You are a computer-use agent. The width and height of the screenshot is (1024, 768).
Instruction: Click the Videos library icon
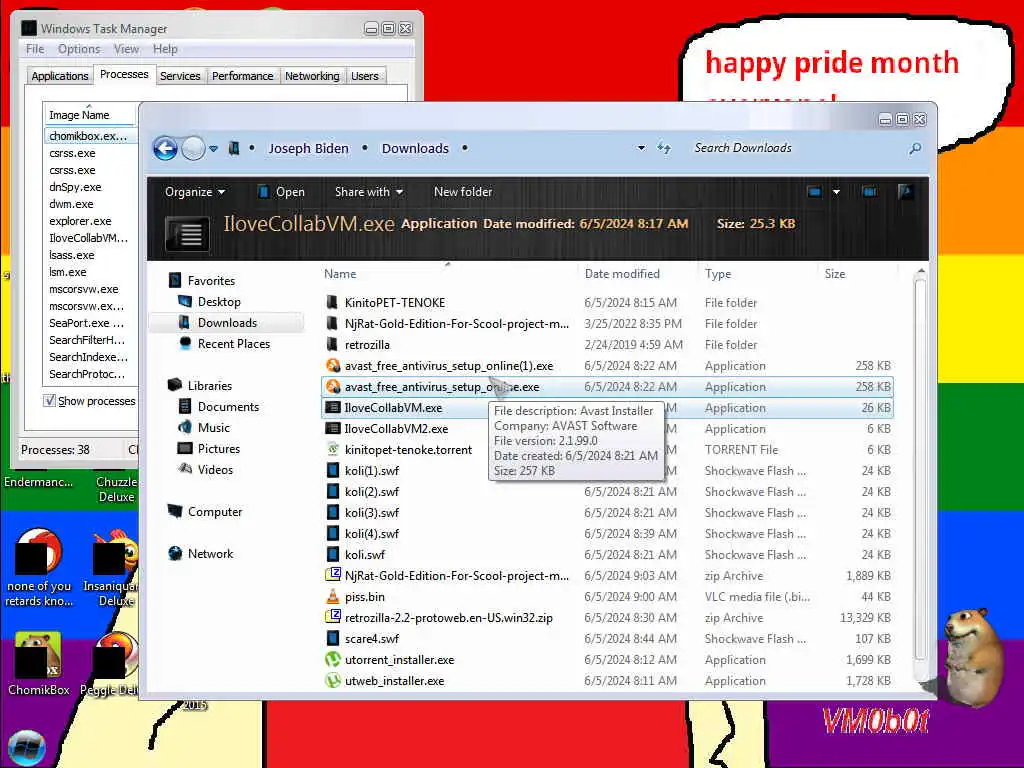coord(185,470)
